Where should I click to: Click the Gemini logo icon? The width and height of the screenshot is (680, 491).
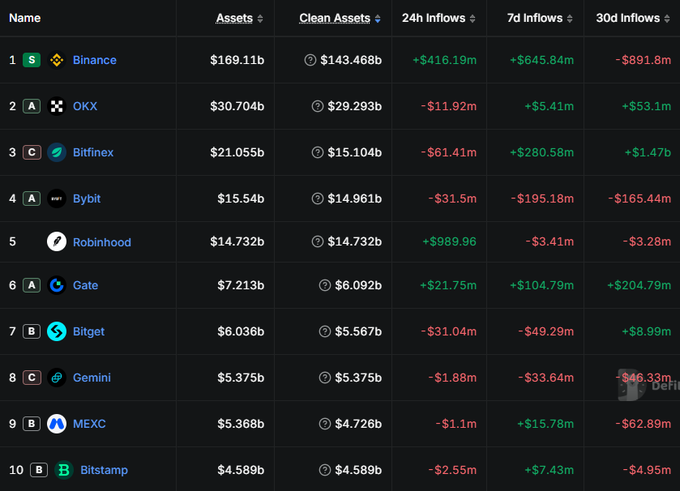[56, 377]
